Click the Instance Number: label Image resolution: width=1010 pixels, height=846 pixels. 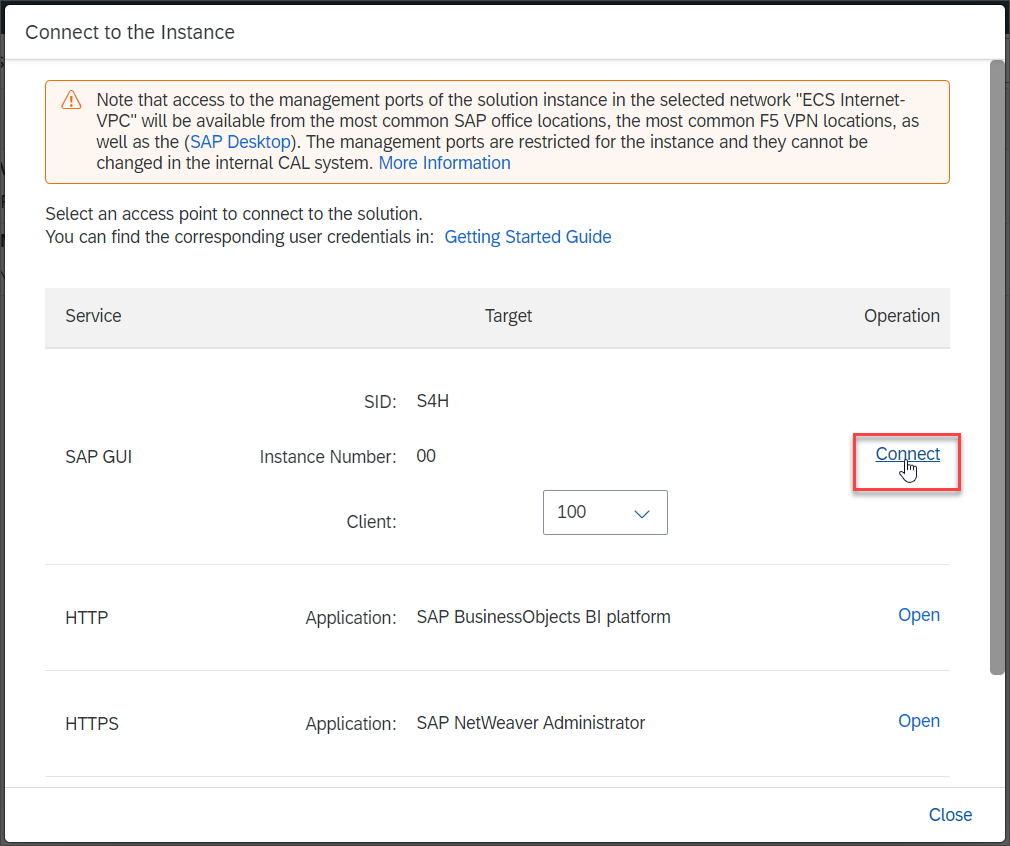tap(328, 457)
